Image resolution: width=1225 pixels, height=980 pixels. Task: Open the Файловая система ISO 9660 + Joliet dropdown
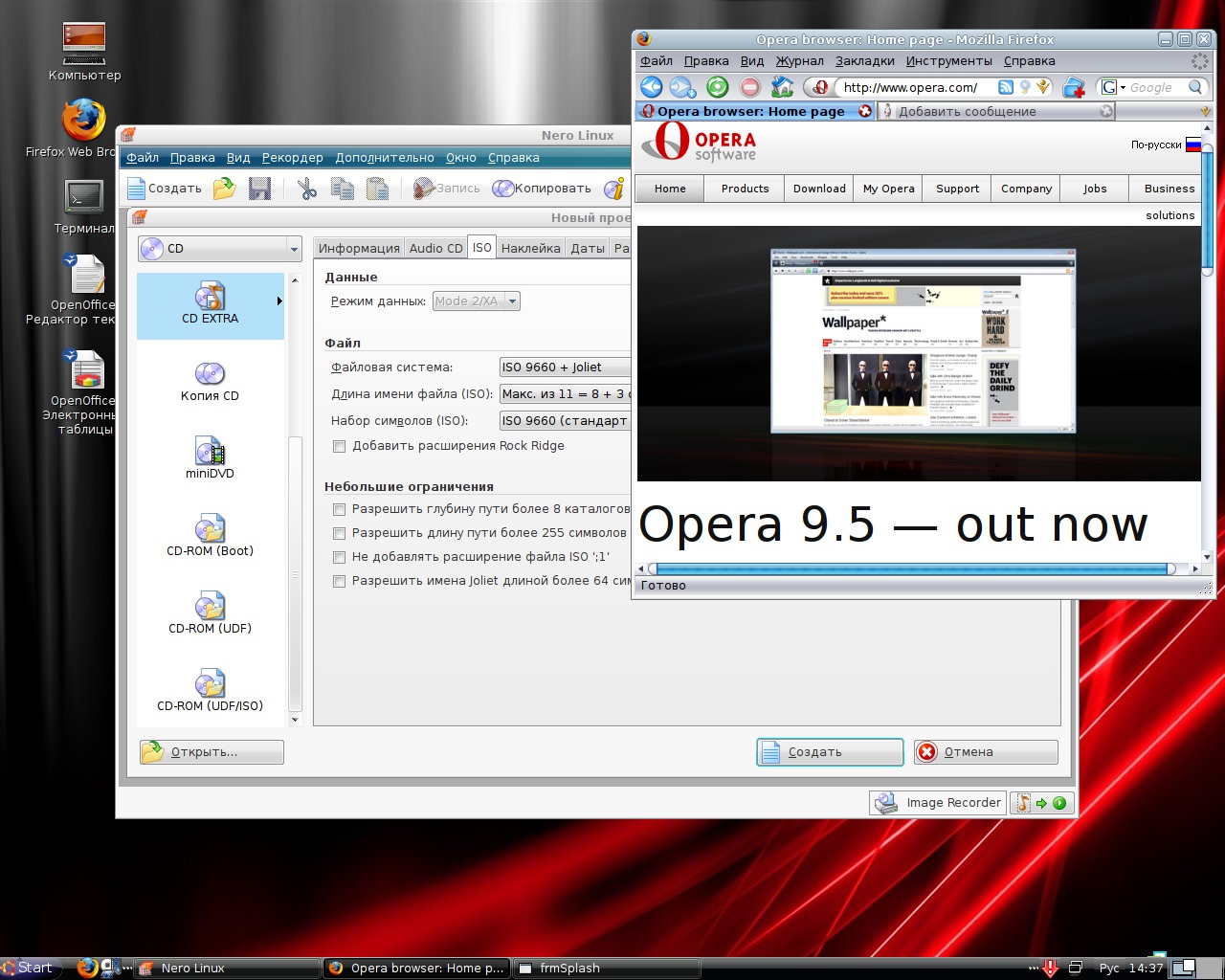coord(565,367)
